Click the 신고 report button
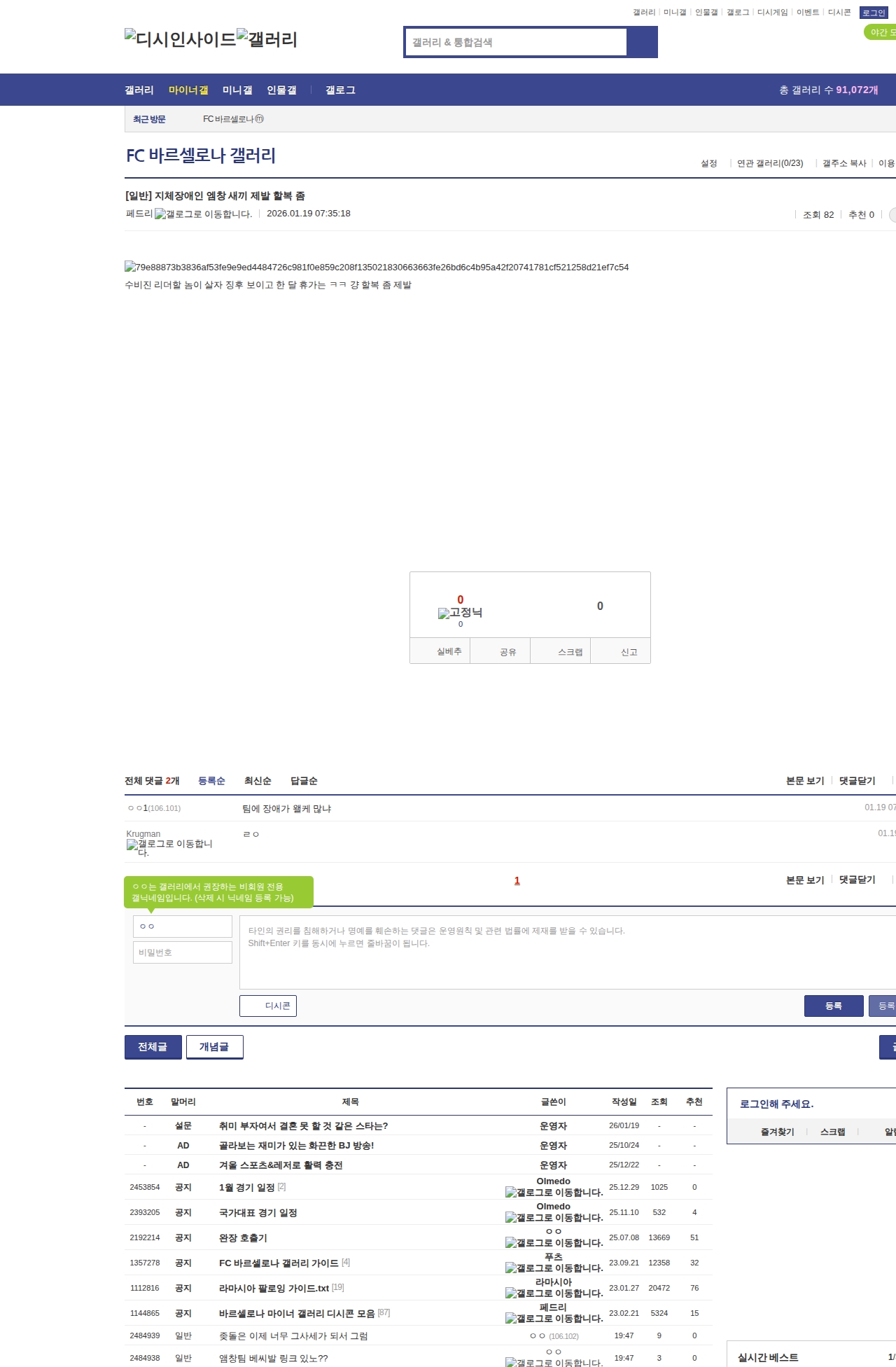The image size is (896, 1367). pyautogui.click(x=621, y=652)
